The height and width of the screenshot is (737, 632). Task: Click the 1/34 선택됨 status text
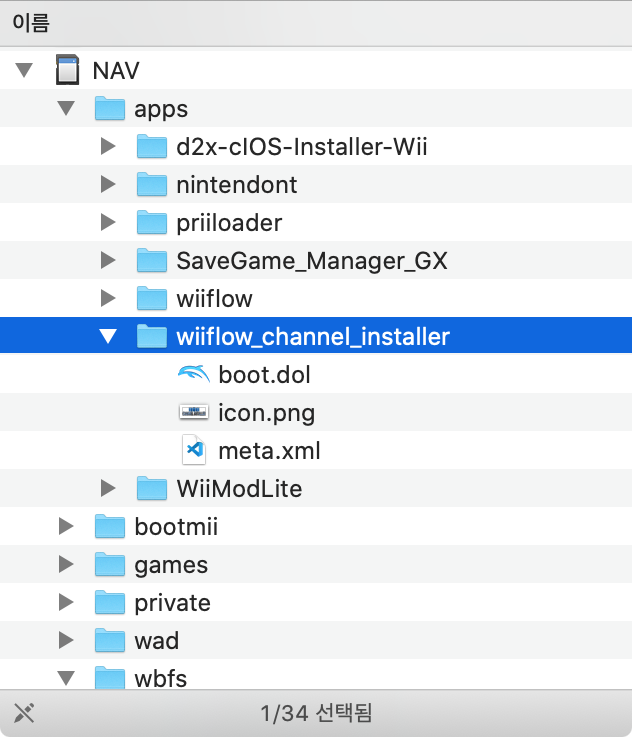point(316,713)
